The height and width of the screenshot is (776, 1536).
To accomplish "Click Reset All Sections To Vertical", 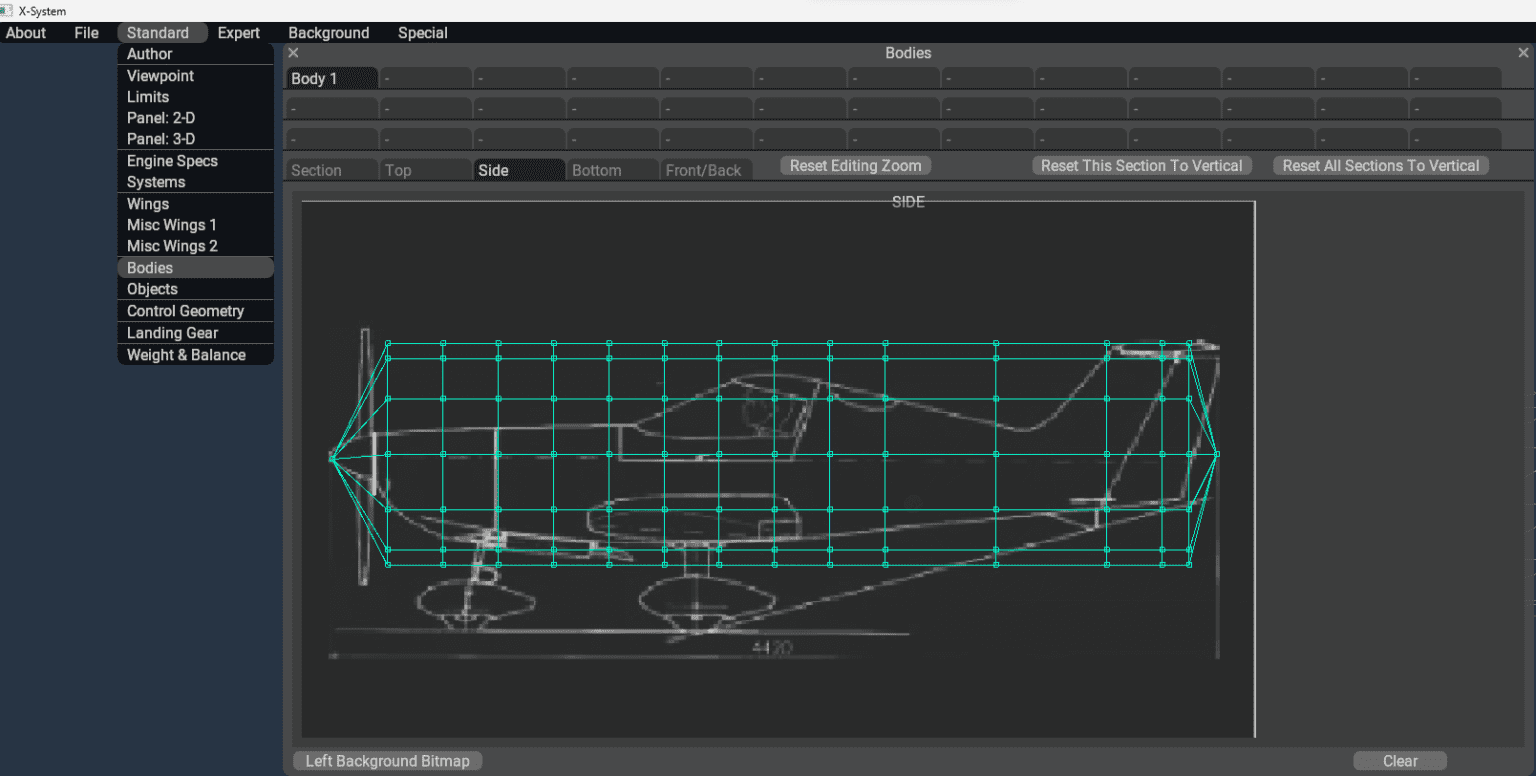I will [1380, 166].
